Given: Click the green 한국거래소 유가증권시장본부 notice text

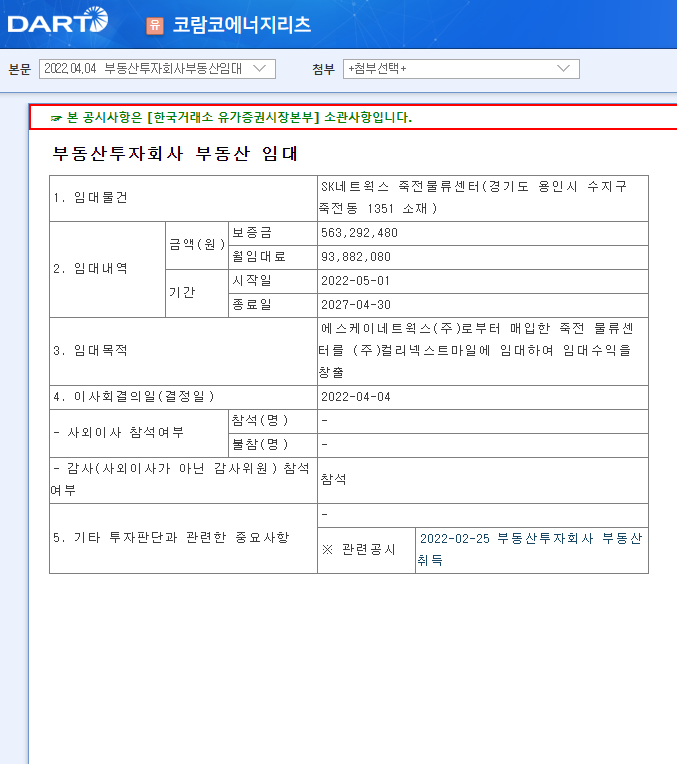Looking at the screenshot, I should [x=232, y=117].
